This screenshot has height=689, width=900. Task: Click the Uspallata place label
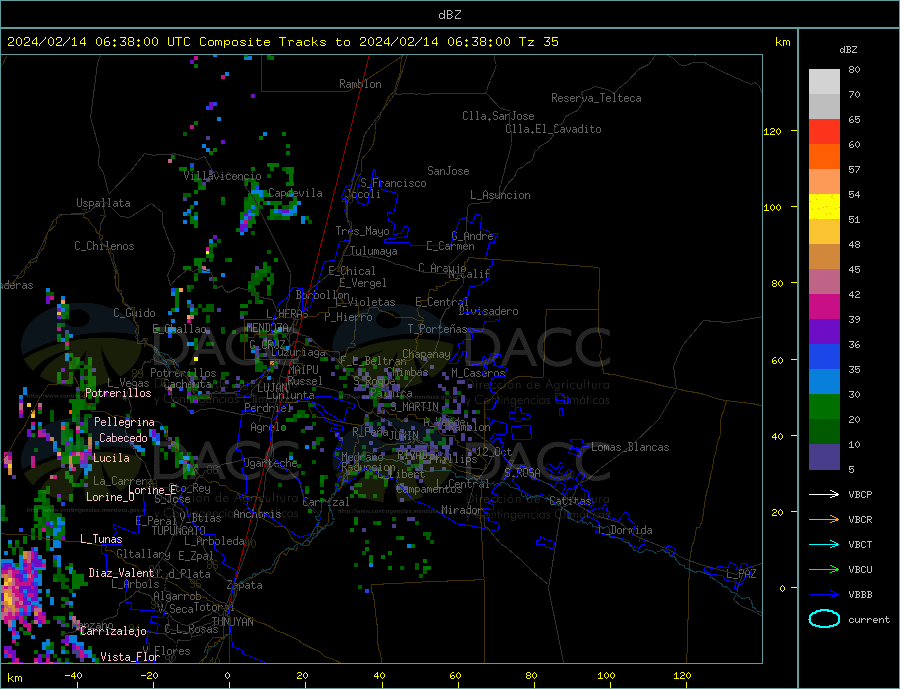(x=103, y=203)
